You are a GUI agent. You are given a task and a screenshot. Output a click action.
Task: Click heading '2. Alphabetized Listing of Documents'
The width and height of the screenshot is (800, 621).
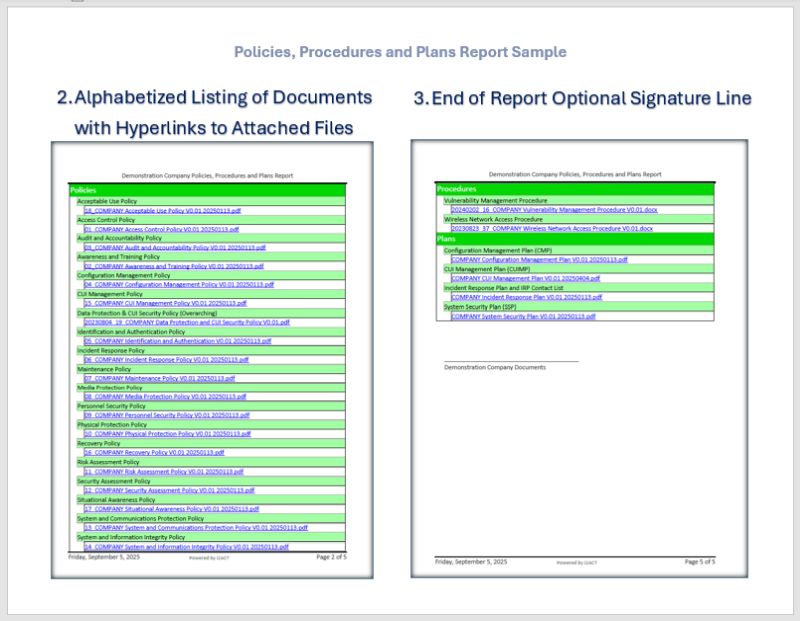[x=214, y=97]
